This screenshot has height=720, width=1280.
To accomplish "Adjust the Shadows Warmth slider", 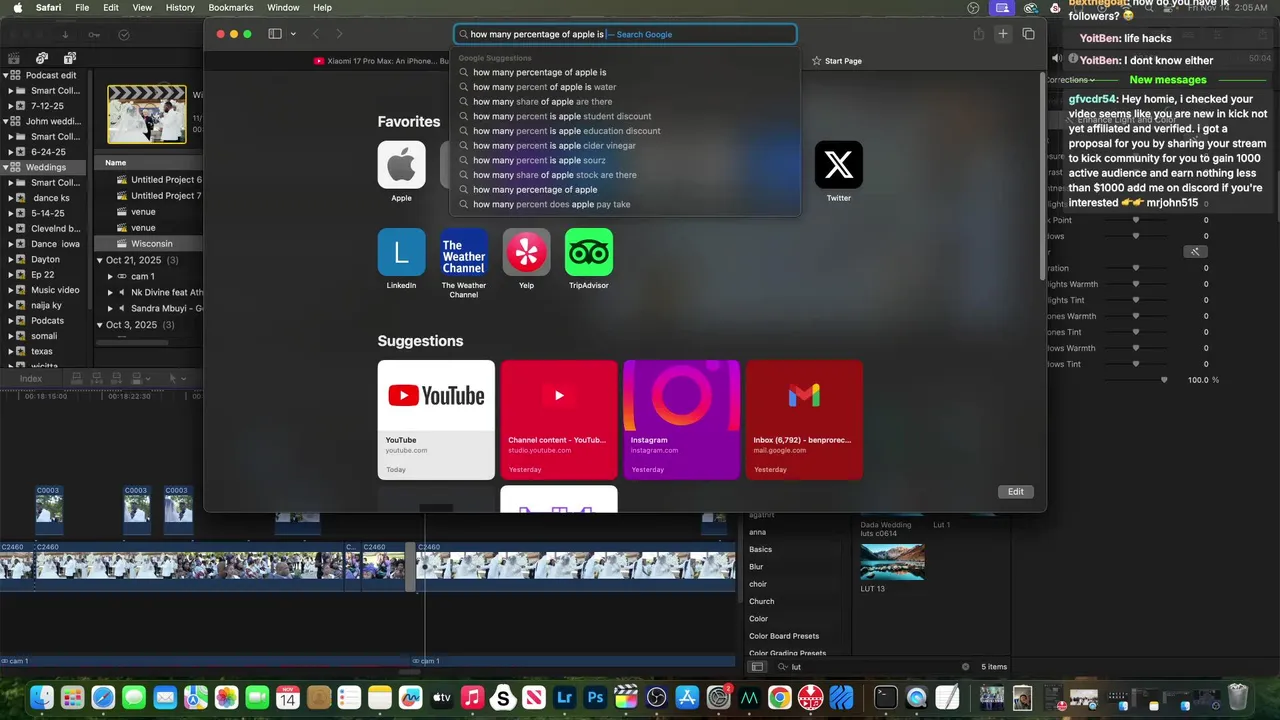I will click(1136, 348).
